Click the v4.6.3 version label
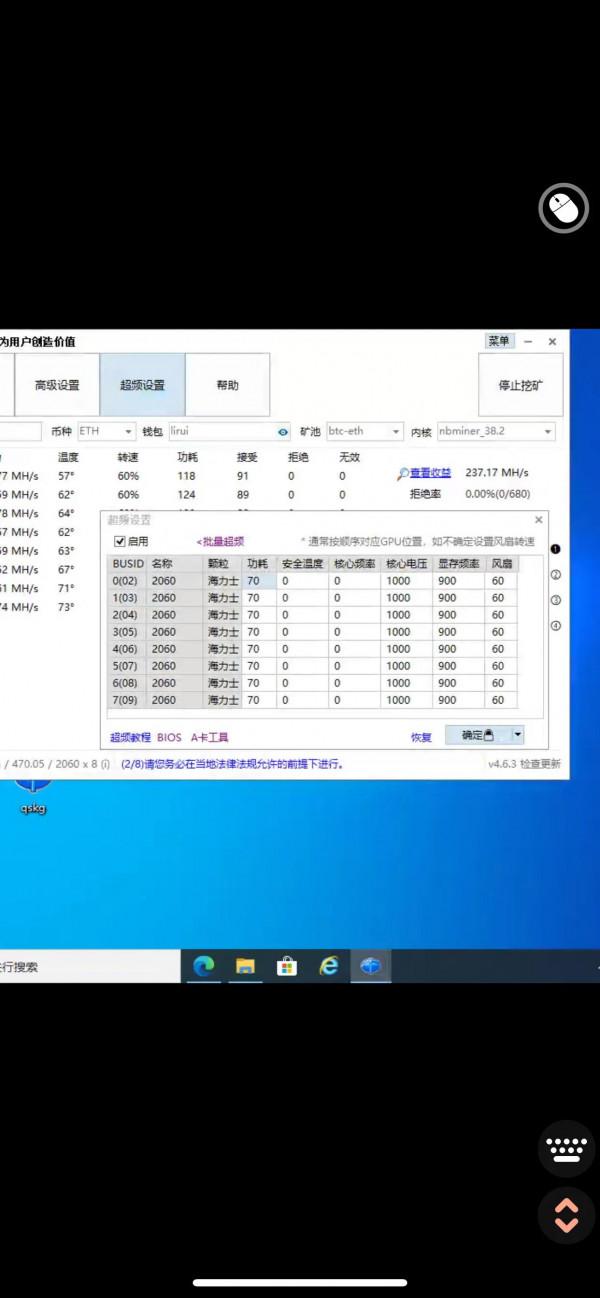 click(x=501, y=764)
